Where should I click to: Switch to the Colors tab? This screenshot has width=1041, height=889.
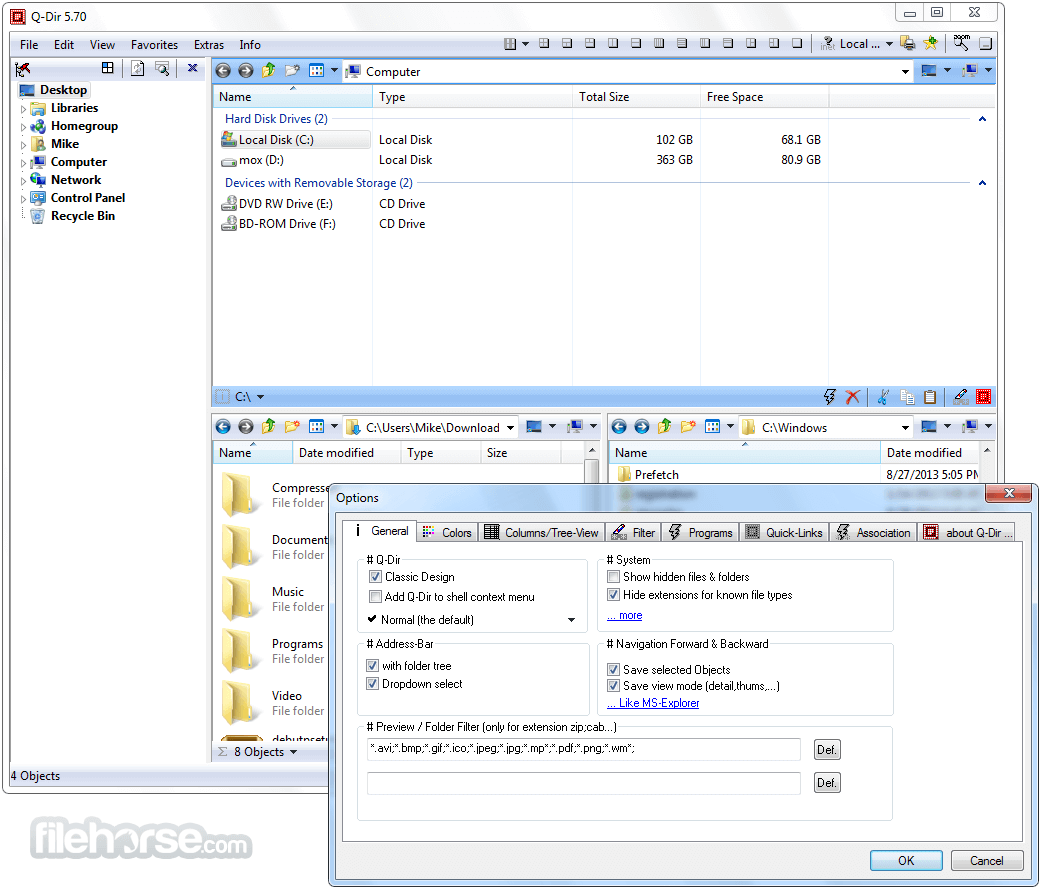click(x=447, y=532)
